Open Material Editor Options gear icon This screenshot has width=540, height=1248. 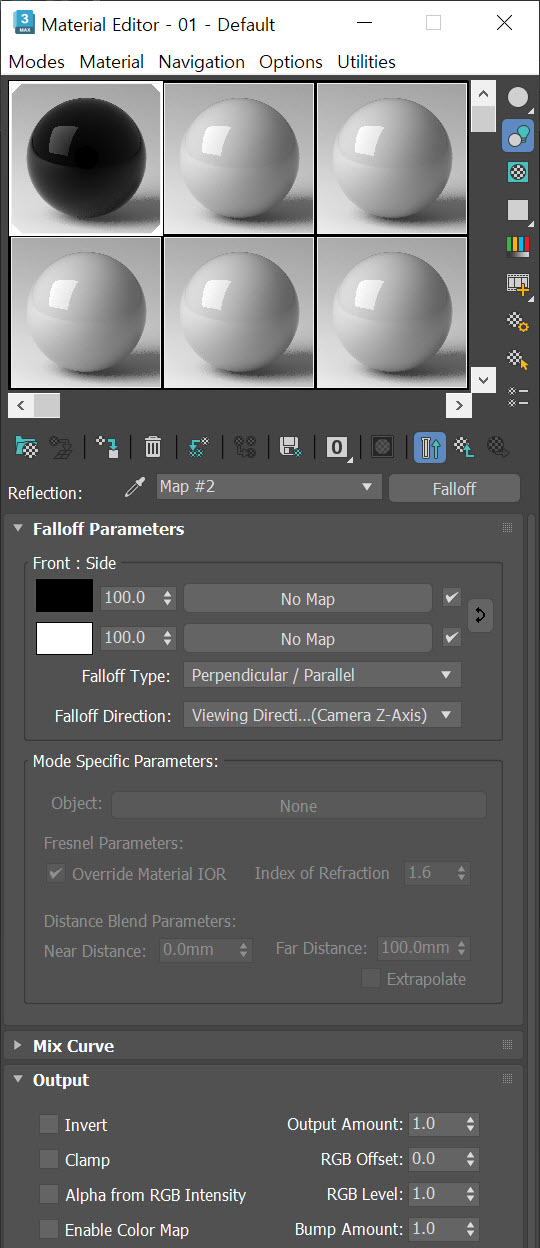(518, 321)
